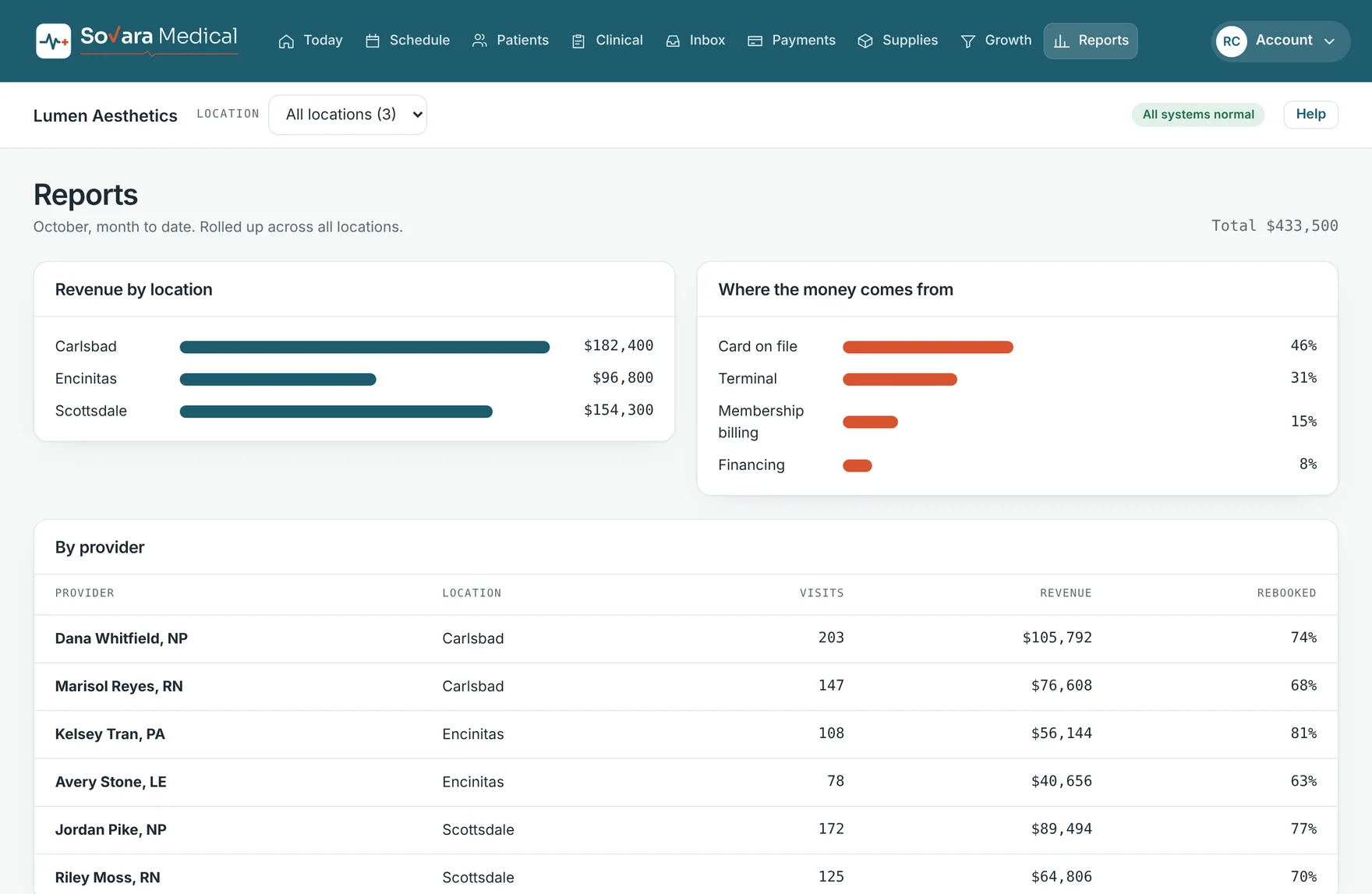Expand the Account menu chevron
1372x894 pixels.
tap(1329, 41)
